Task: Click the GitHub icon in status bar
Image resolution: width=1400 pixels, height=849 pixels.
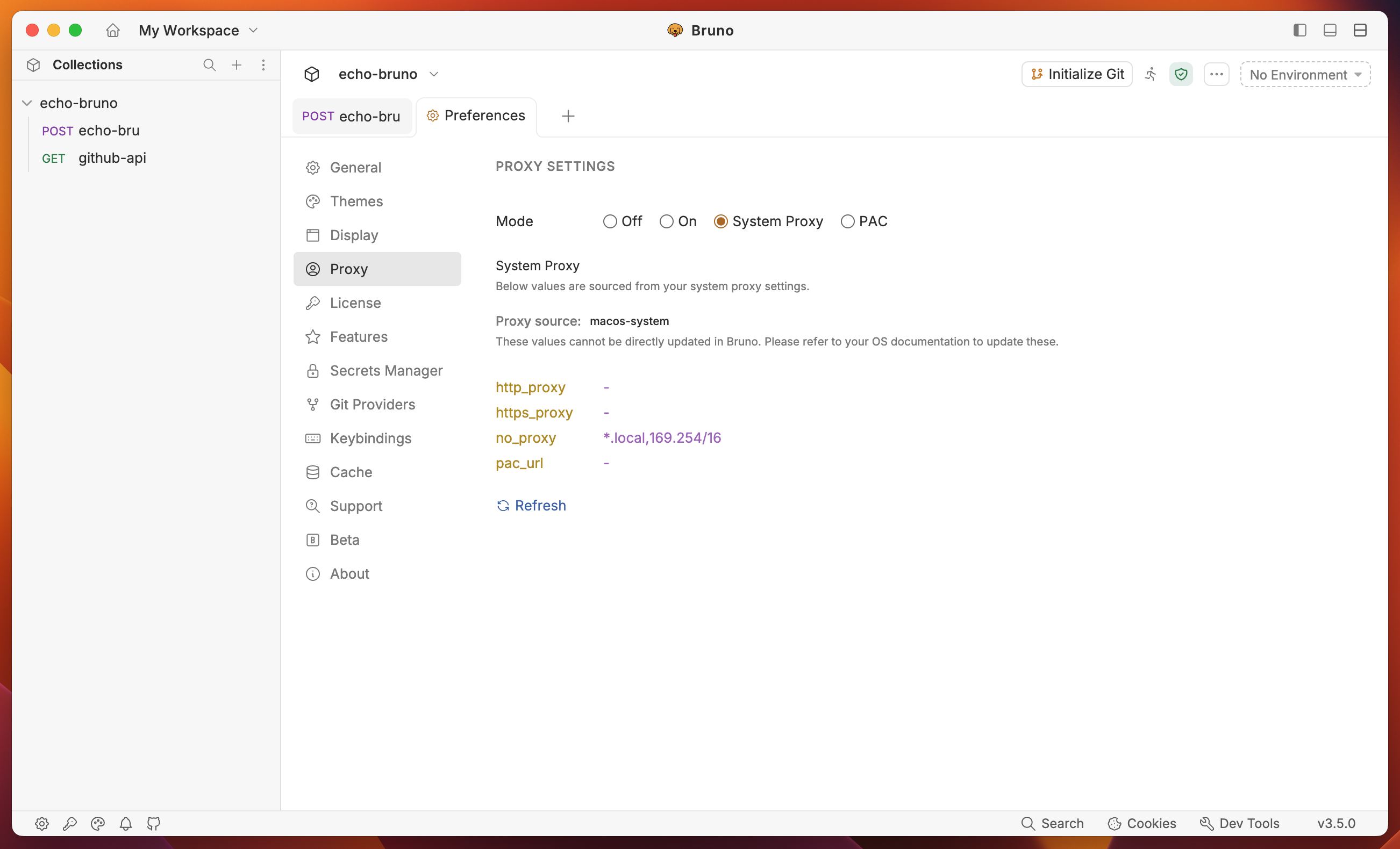Action: click(153, 823)
